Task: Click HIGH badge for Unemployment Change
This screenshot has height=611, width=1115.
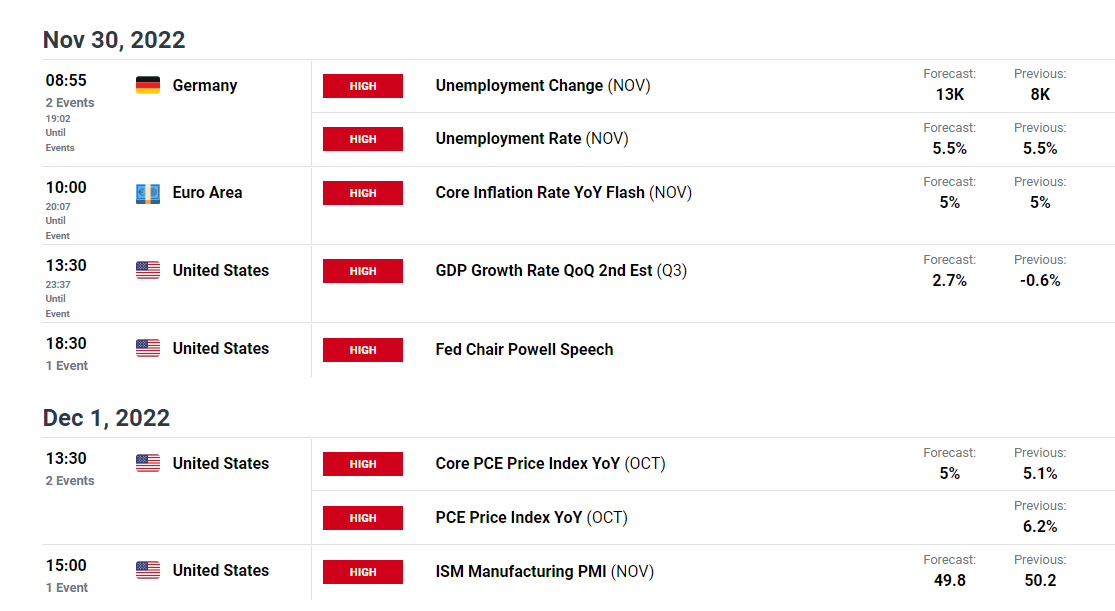Action: point(363,86)
